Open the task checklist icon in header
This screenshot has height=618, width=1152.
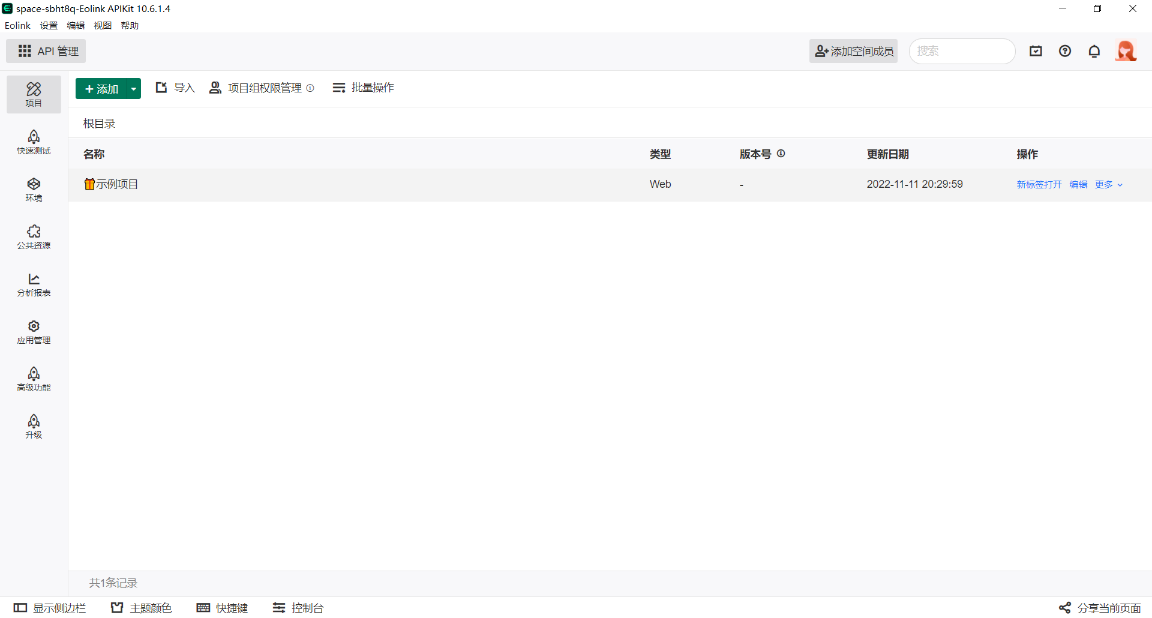click(1035, 51)
